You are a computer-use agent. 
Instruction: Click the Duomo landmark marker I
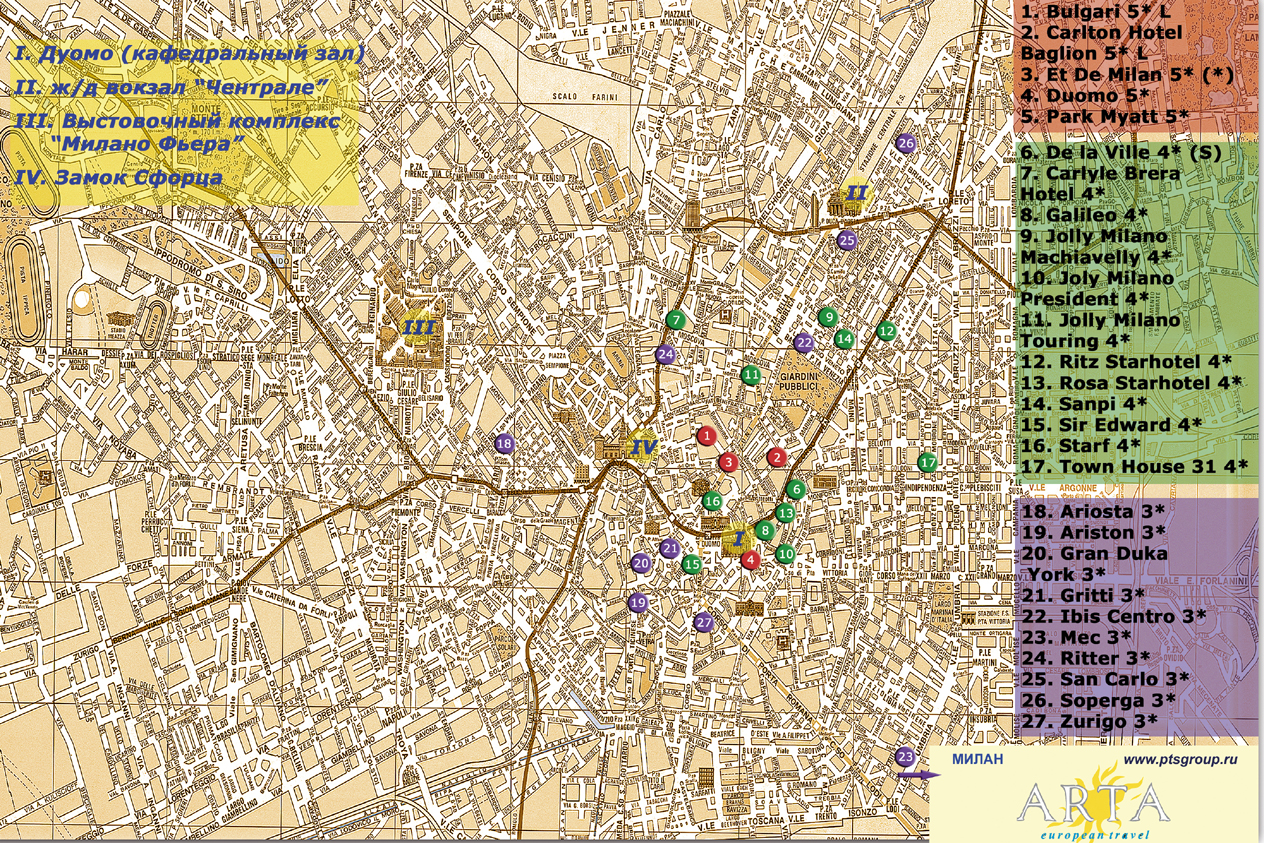click(738, 539)
